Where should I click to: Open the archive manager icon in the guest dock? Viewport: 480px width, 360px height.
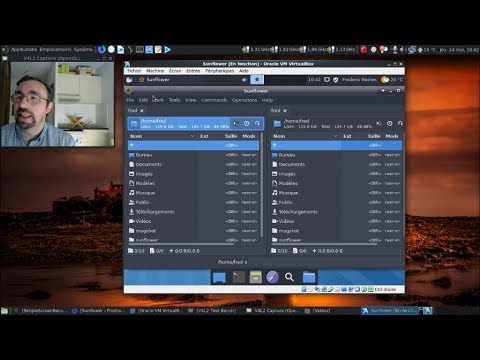click(256, 277)
